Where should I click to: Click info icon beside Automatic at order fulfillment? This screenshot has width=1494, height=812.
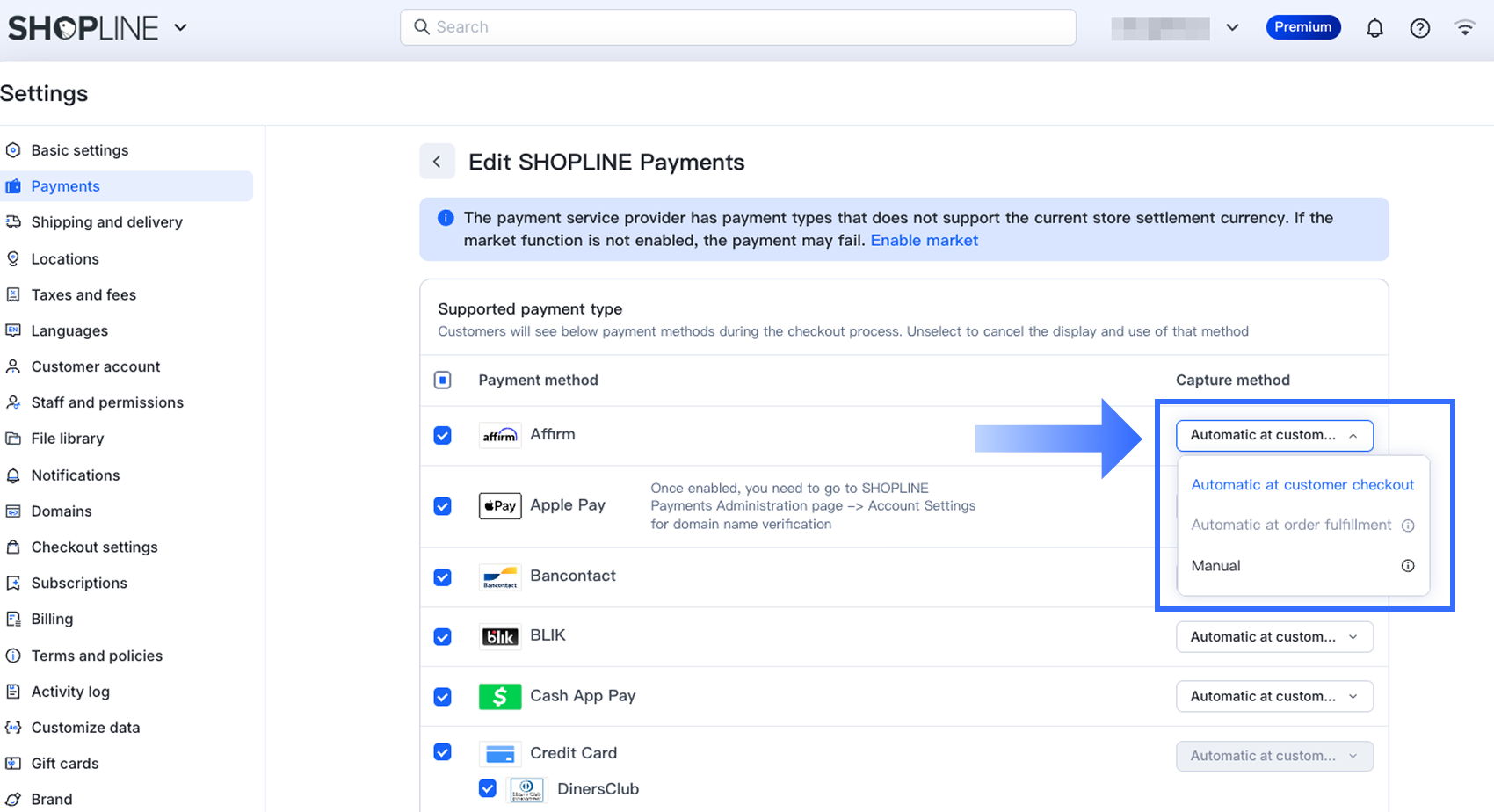[1408, 526]
